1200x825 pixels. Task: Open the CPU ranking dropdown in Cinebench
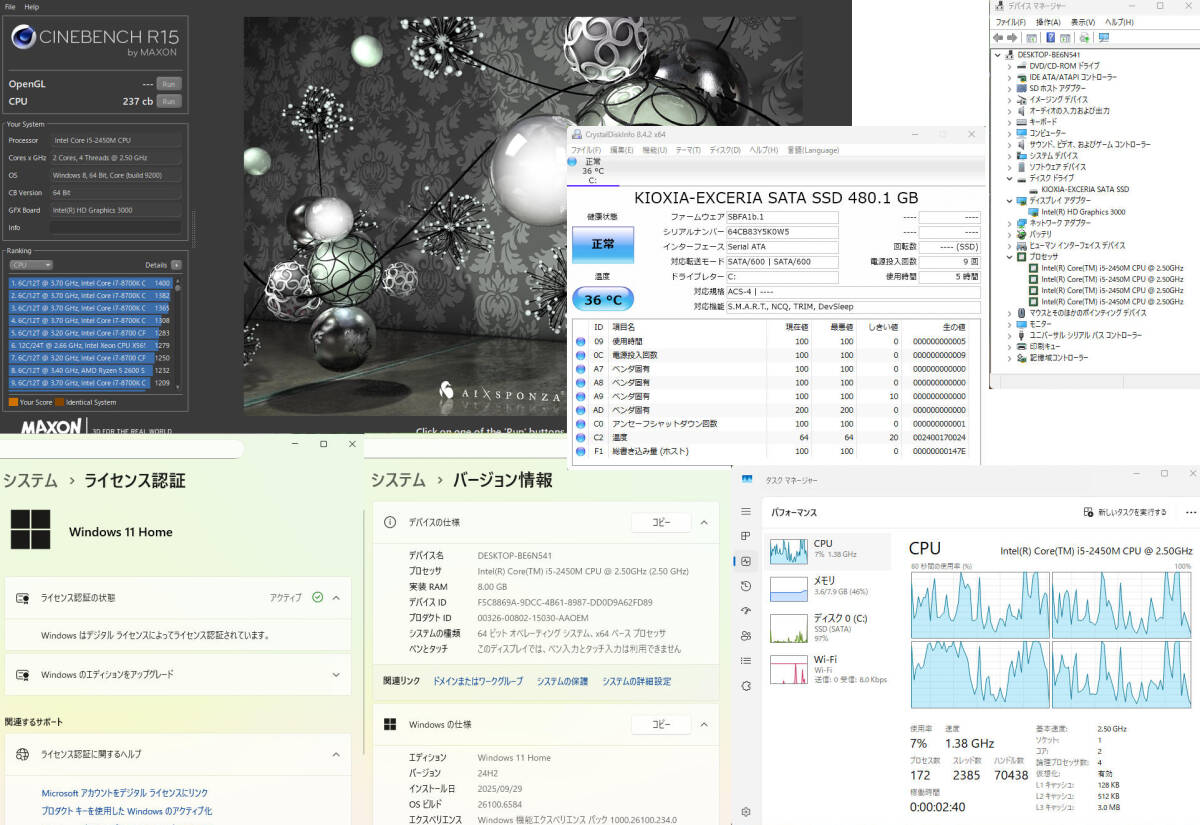pyautogui.click(x=31, y=265)
